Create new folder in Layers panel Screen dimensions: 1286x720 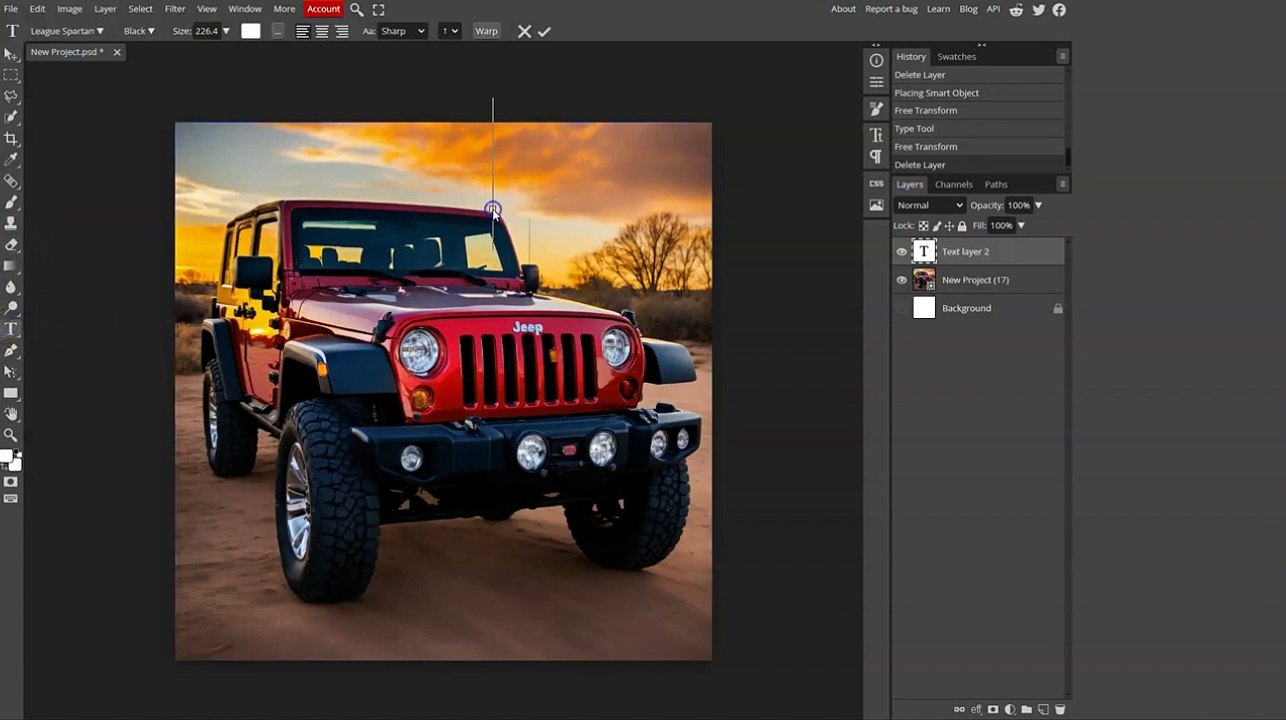(1026, 709)
